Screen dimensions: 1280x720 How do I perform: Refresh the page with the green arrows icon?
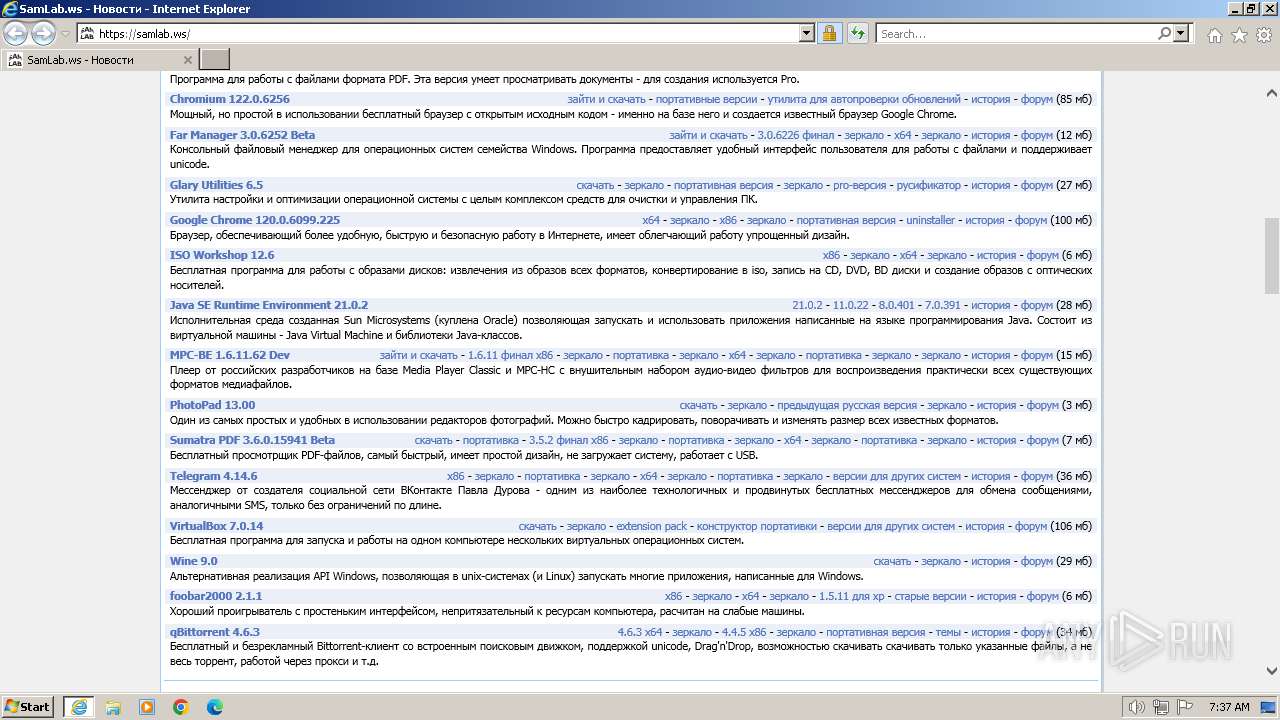858,34
